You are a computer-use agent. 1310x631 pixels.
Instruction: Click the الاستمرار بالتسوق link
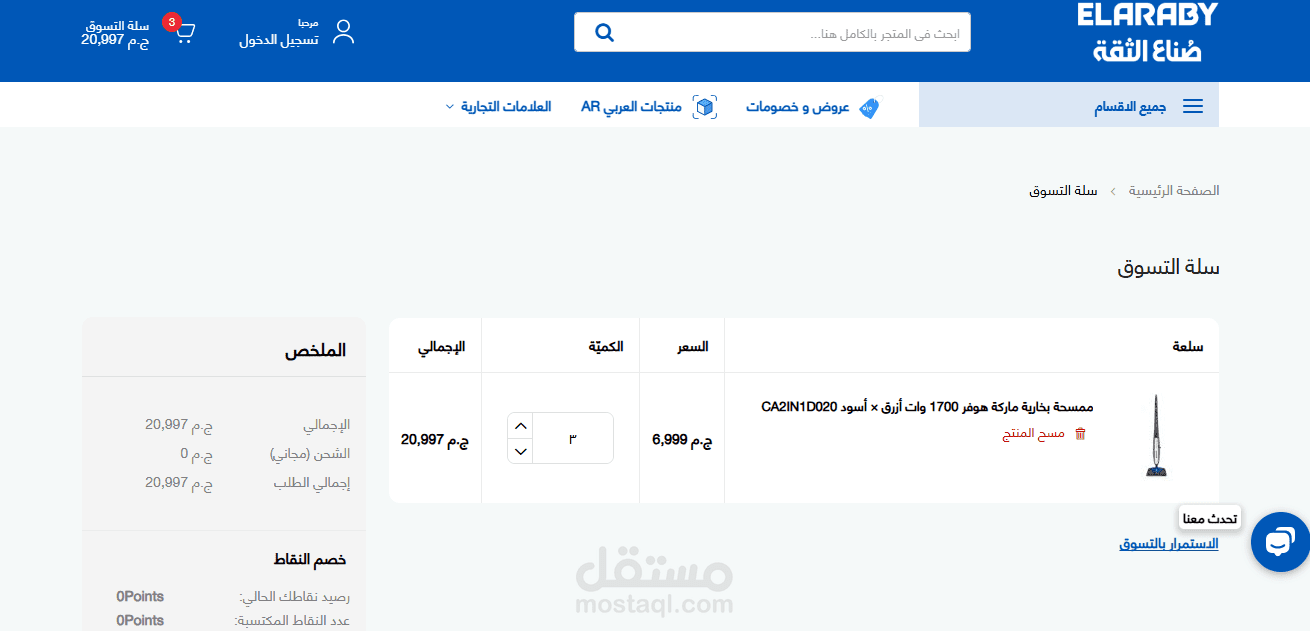point(1168,543)
